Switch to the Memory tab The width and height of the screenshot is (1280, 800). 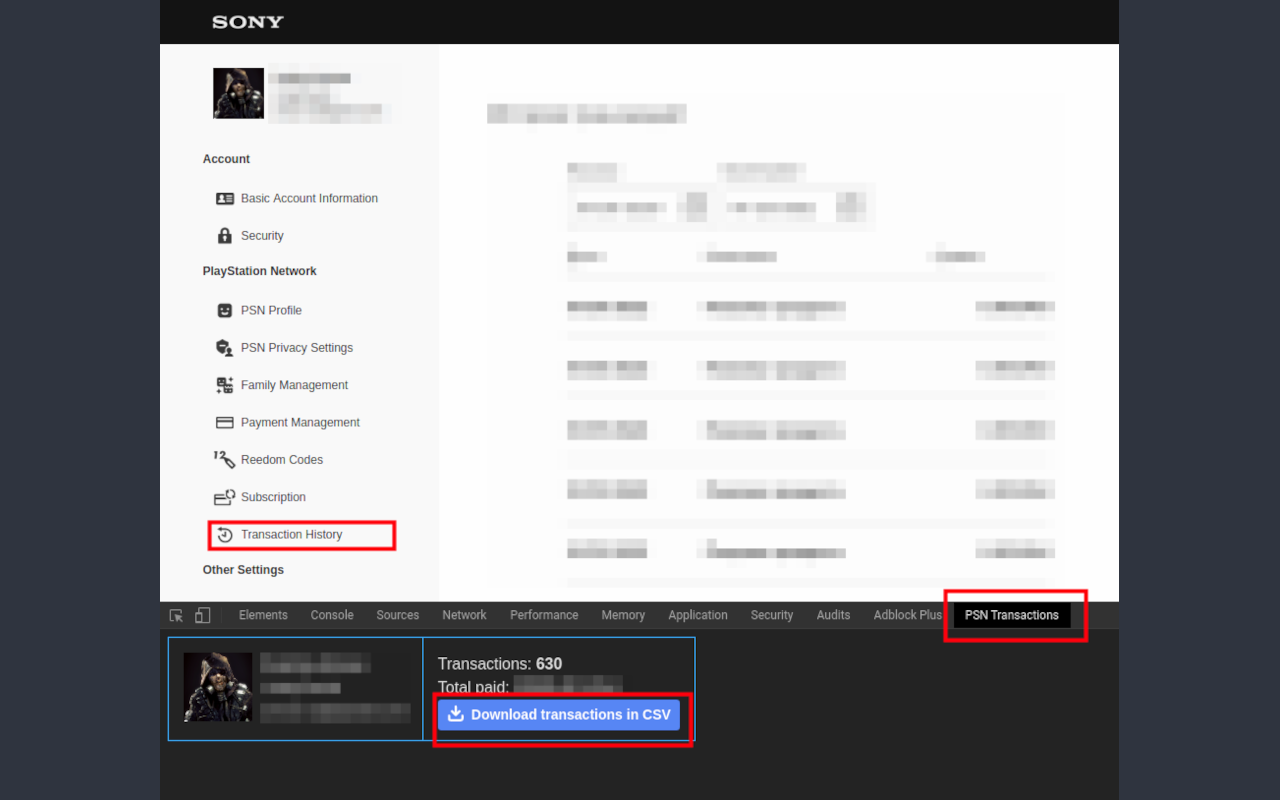(x=623, y=615)
